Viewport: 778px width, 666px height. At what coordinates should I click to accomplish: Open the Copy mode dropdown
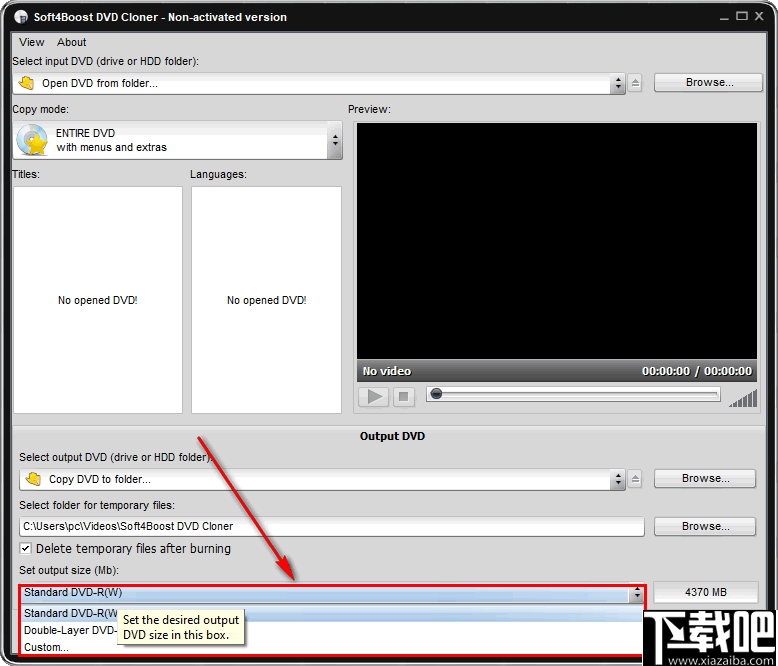tap(335, 140)
